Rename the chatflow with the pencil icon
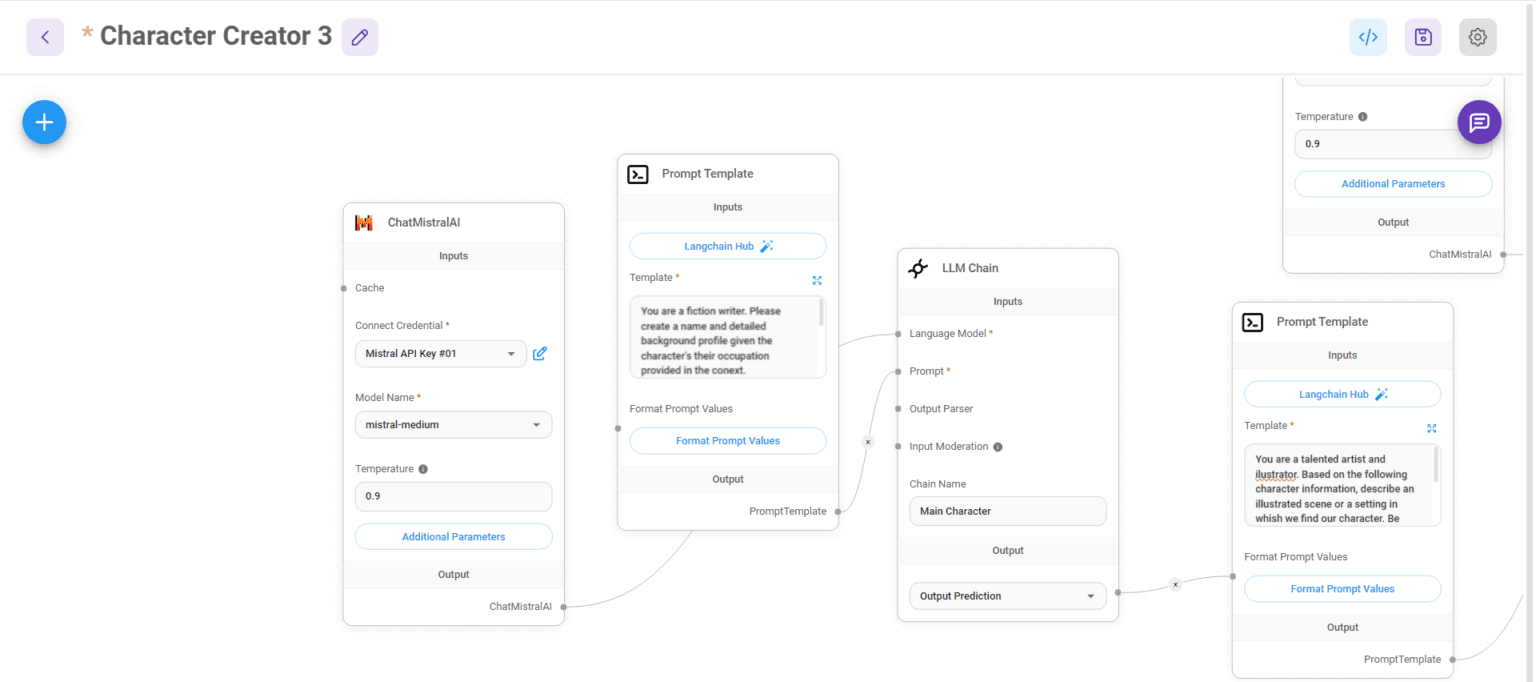 [x=359, y=36]
